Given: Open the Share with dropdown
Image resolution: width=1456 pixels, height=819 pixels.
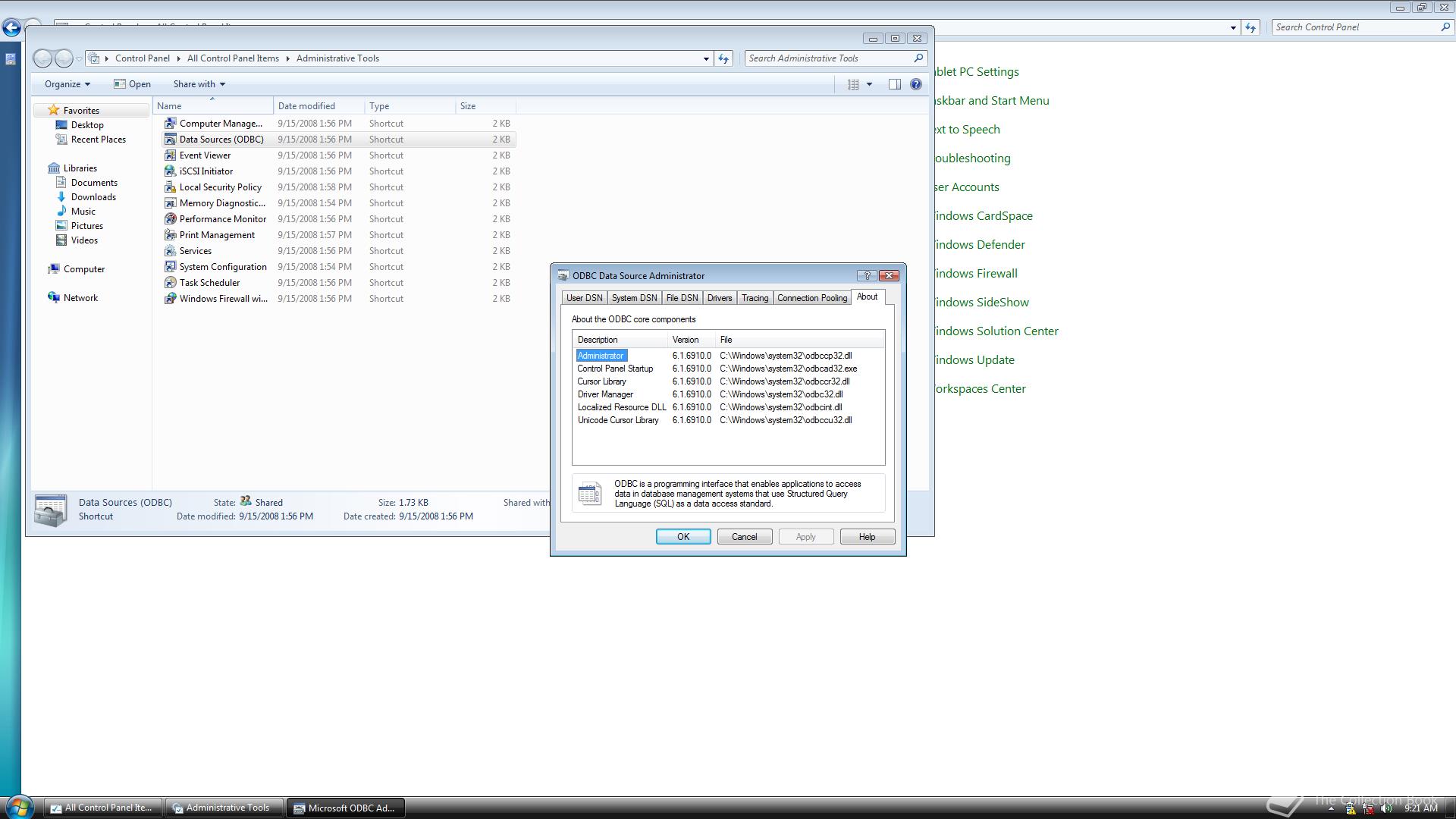Looking at the screenshot, I should 199,84.
